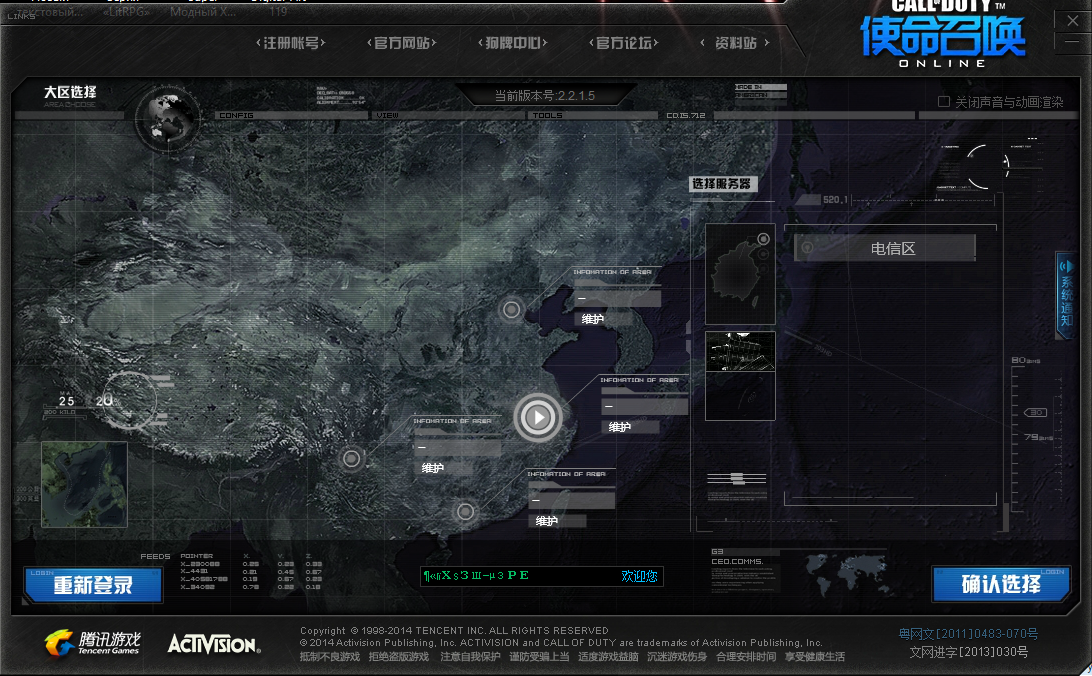Click the 确认选择 button
The height and width of the screenshot is (676, 1092).
click(1001, 584)
